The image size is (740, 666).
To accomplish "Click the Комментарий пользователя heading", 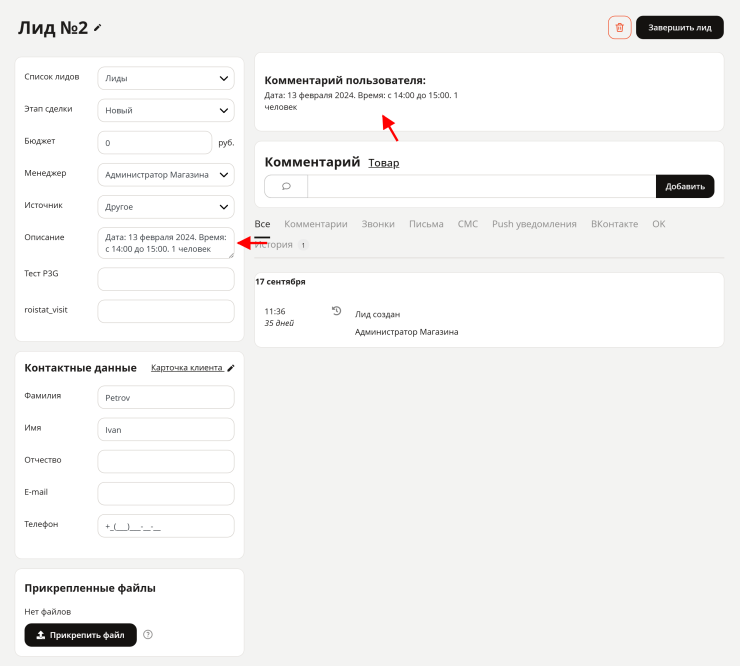I will [x=345, y=80].
